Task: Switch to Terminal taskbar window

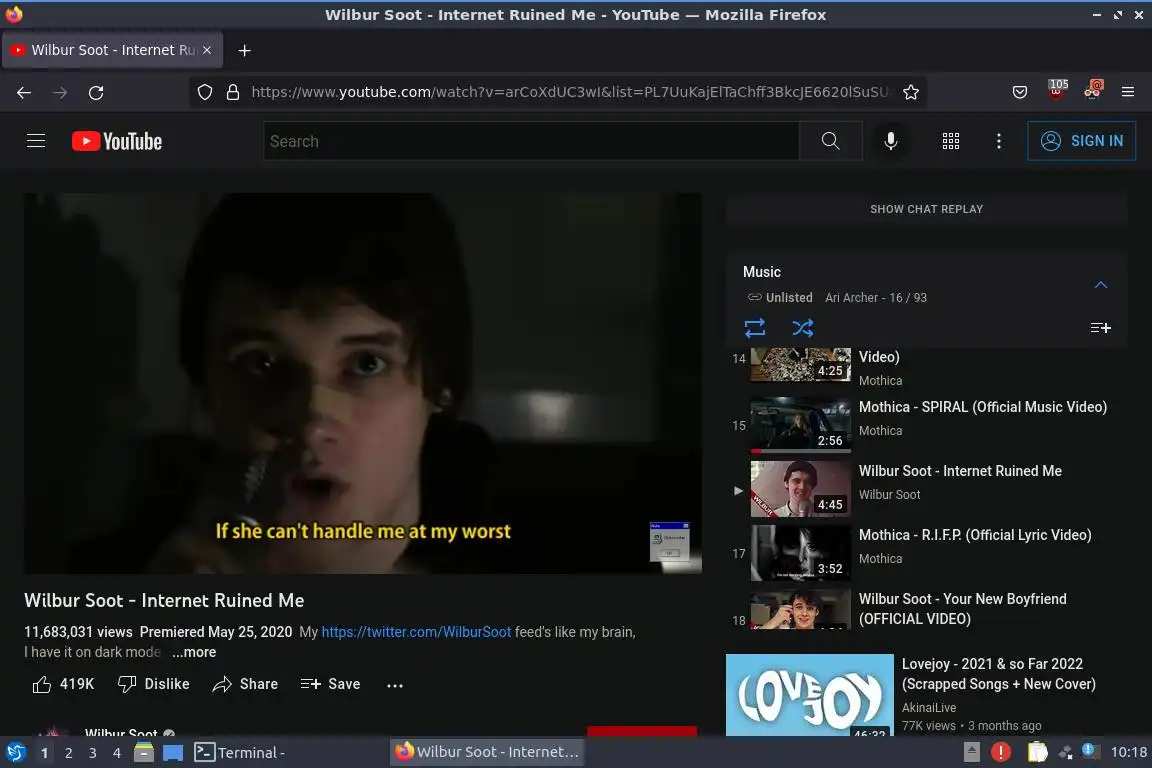Action: (x=240, y=752)
